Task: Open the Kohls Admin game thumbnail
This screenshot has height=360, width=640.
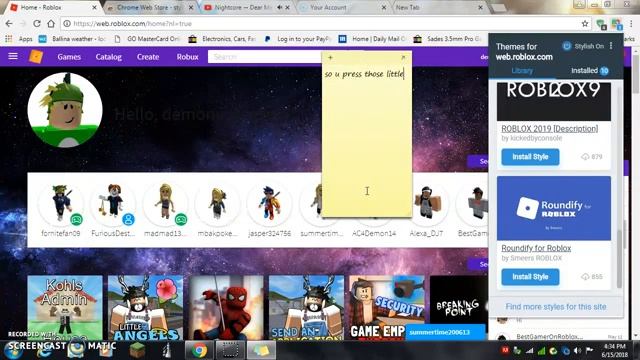Action: click(65, 308)
